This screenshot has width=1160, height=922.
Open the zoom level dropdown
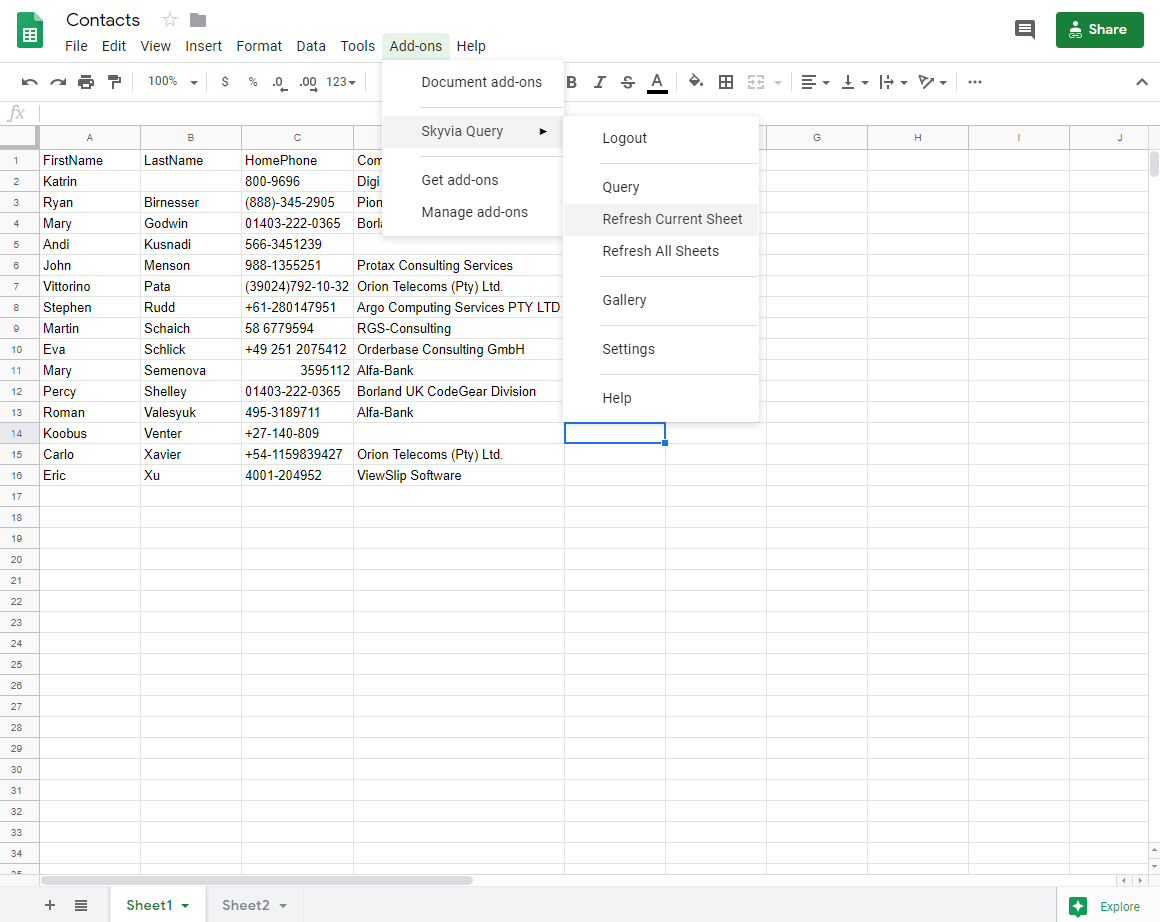[x=173, y=82]
